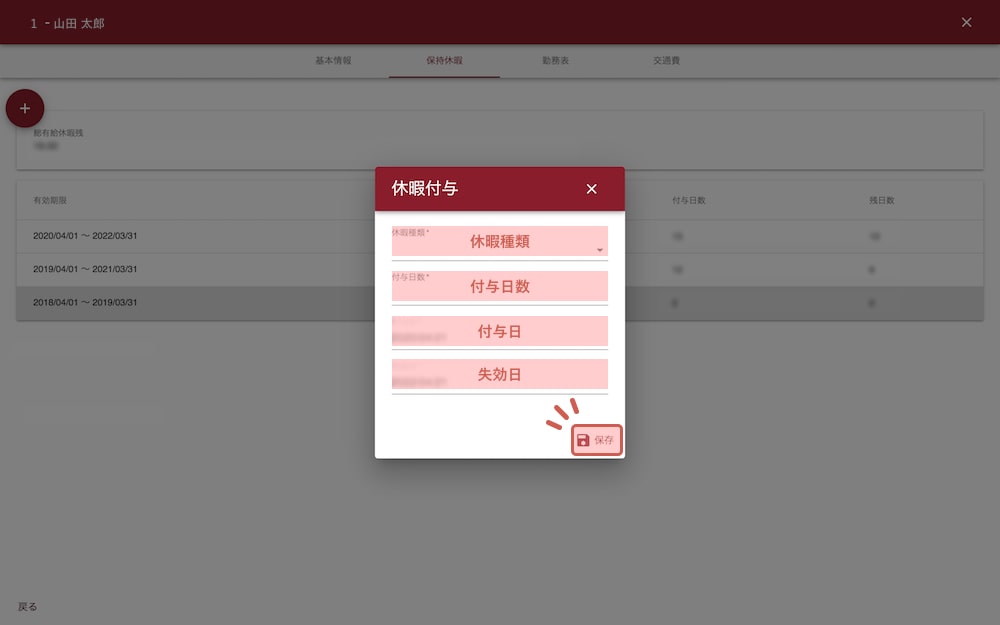1000x625 pixels.
Task: Open the 休暇種類 dropdown
Action: click(x=499, y=242)
